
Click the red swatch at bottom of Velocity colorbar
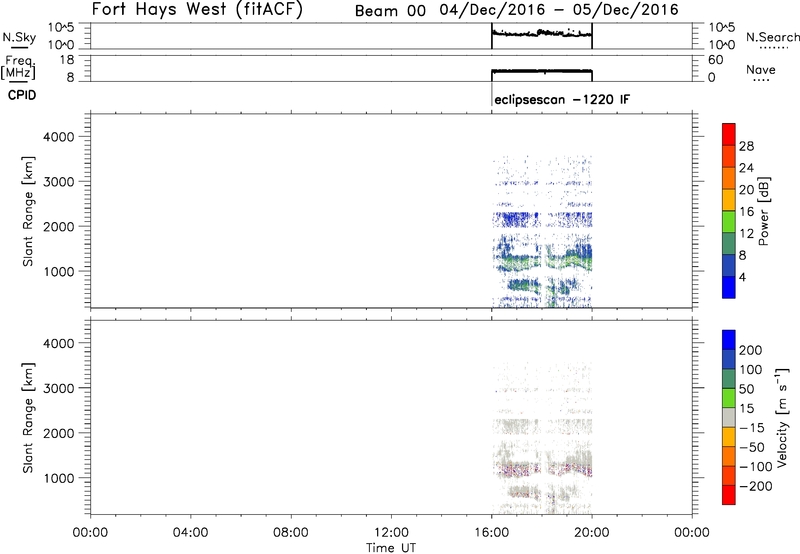click(x=729, y=495)
